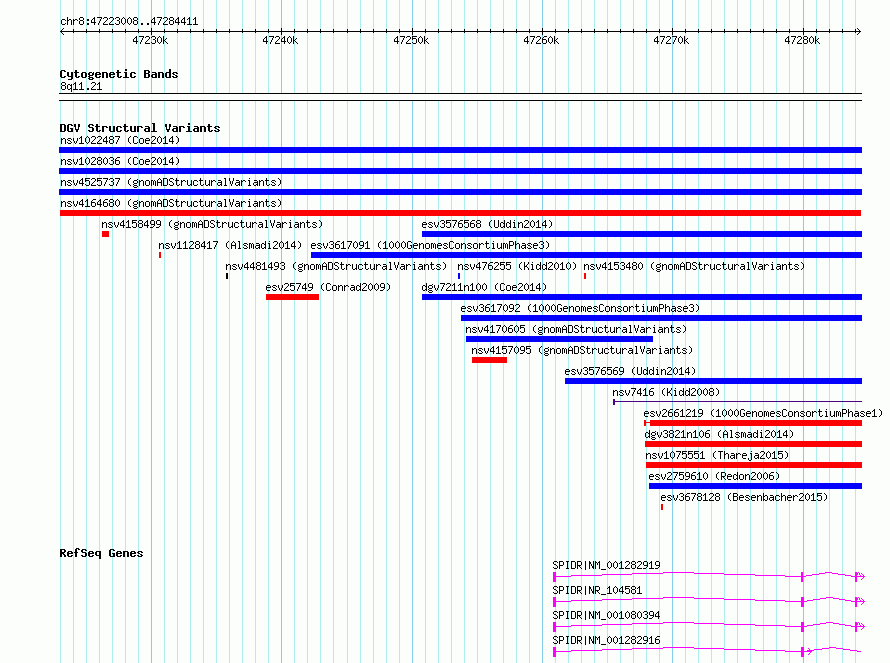Click the RefSeq Genes track title
The height and width of the screenshot is (663, 890).
click(x=101, y=553)
